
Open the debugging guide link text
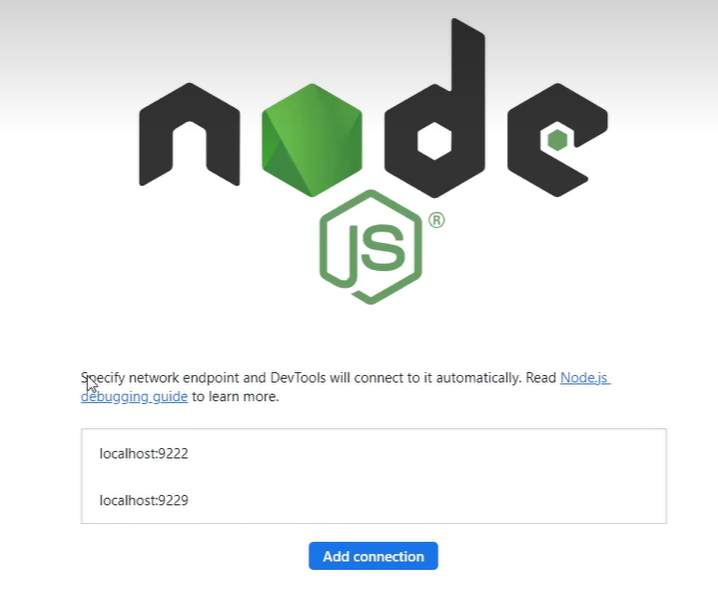coord(134,397)
